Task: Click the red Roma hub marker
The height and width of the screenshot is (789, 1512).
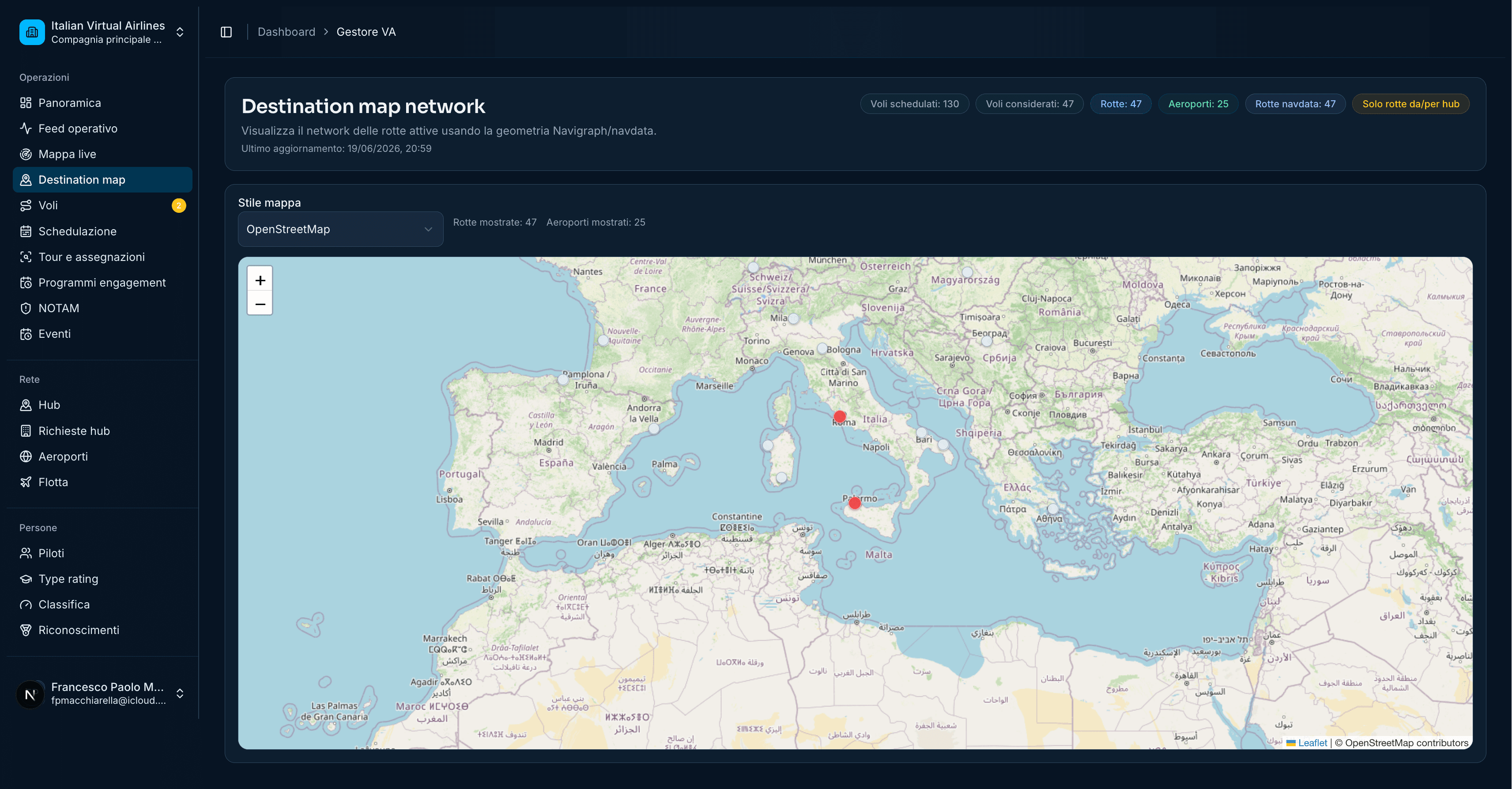Action: (x=840, y=416)
